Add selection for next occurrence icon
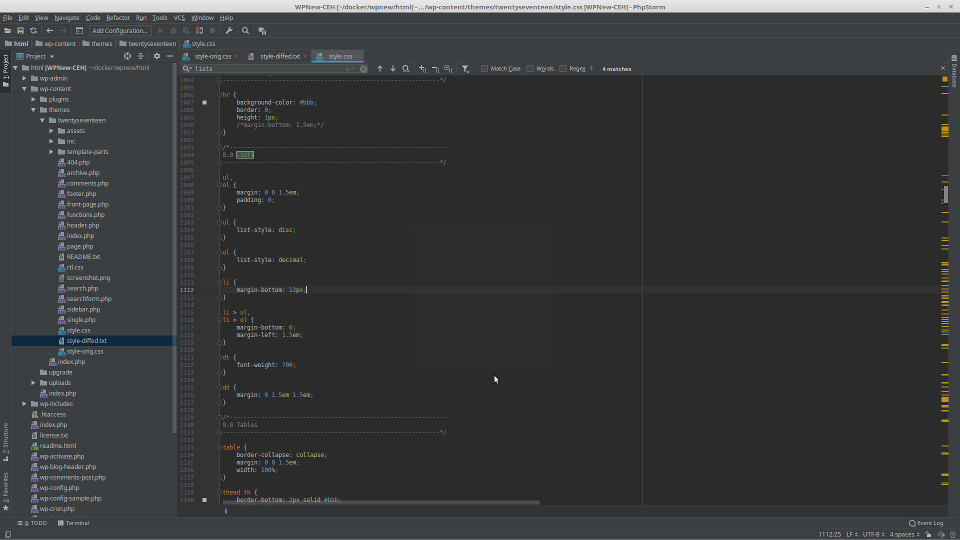The height and width of the screenshot is (540, 960). coord(422,69)
